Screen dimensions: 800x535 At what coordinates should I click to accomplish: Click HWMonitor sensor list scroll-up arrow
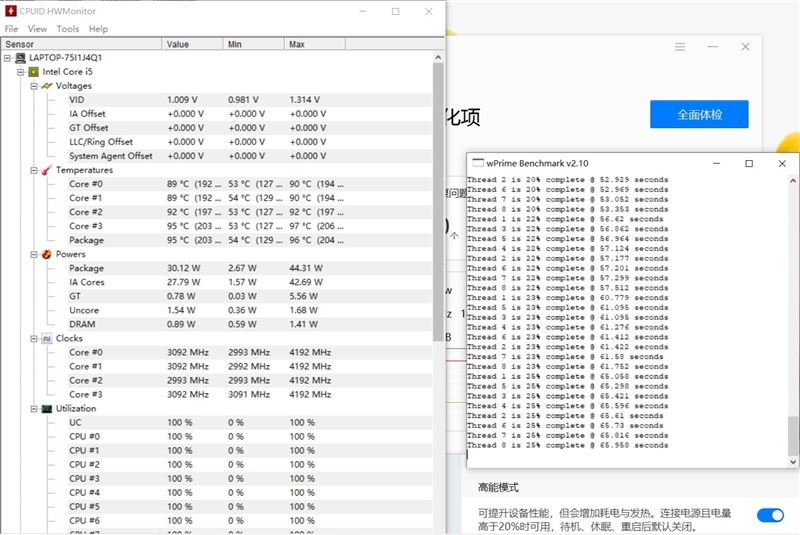click(438, 57)
